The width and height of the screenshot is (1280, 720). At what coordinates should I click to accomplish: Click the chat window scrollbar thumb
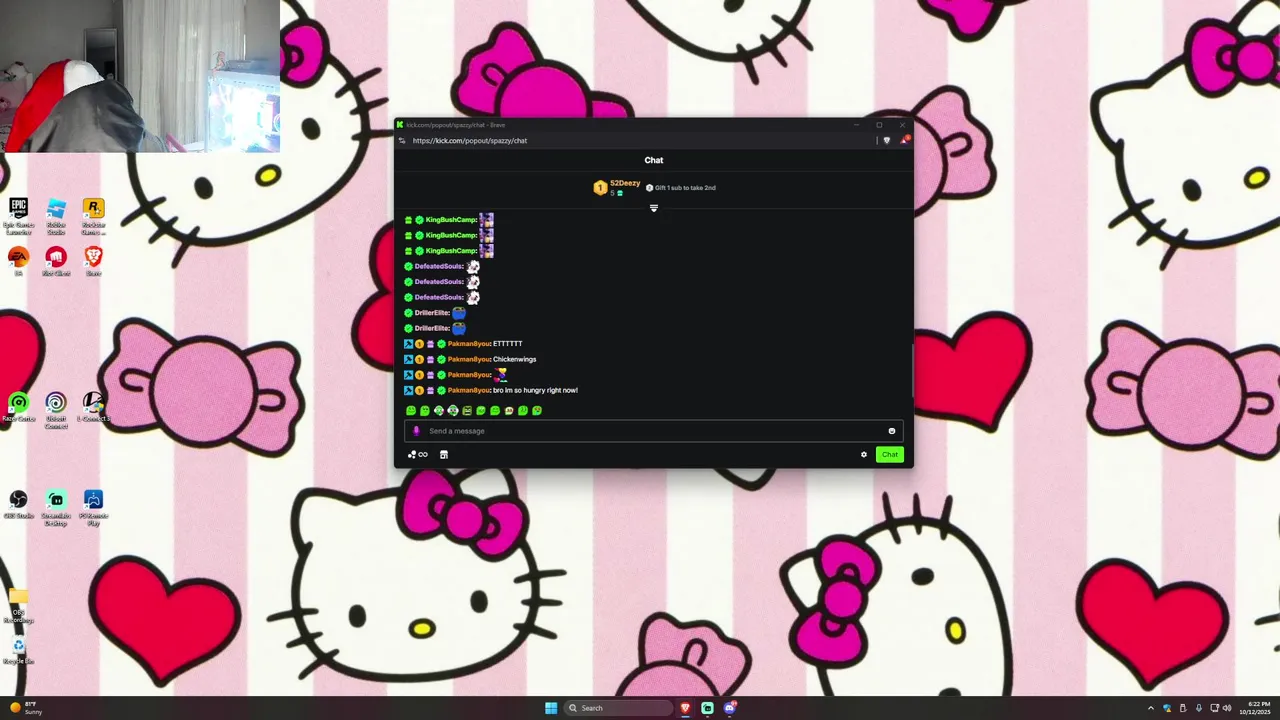(911, 371)
